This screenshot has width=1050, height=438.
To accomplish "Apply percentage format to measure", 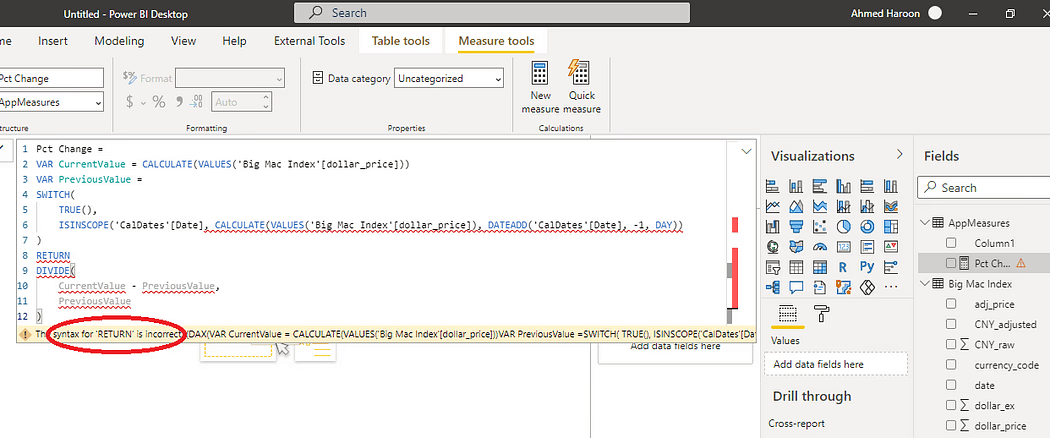I will (x=159, y=102).
